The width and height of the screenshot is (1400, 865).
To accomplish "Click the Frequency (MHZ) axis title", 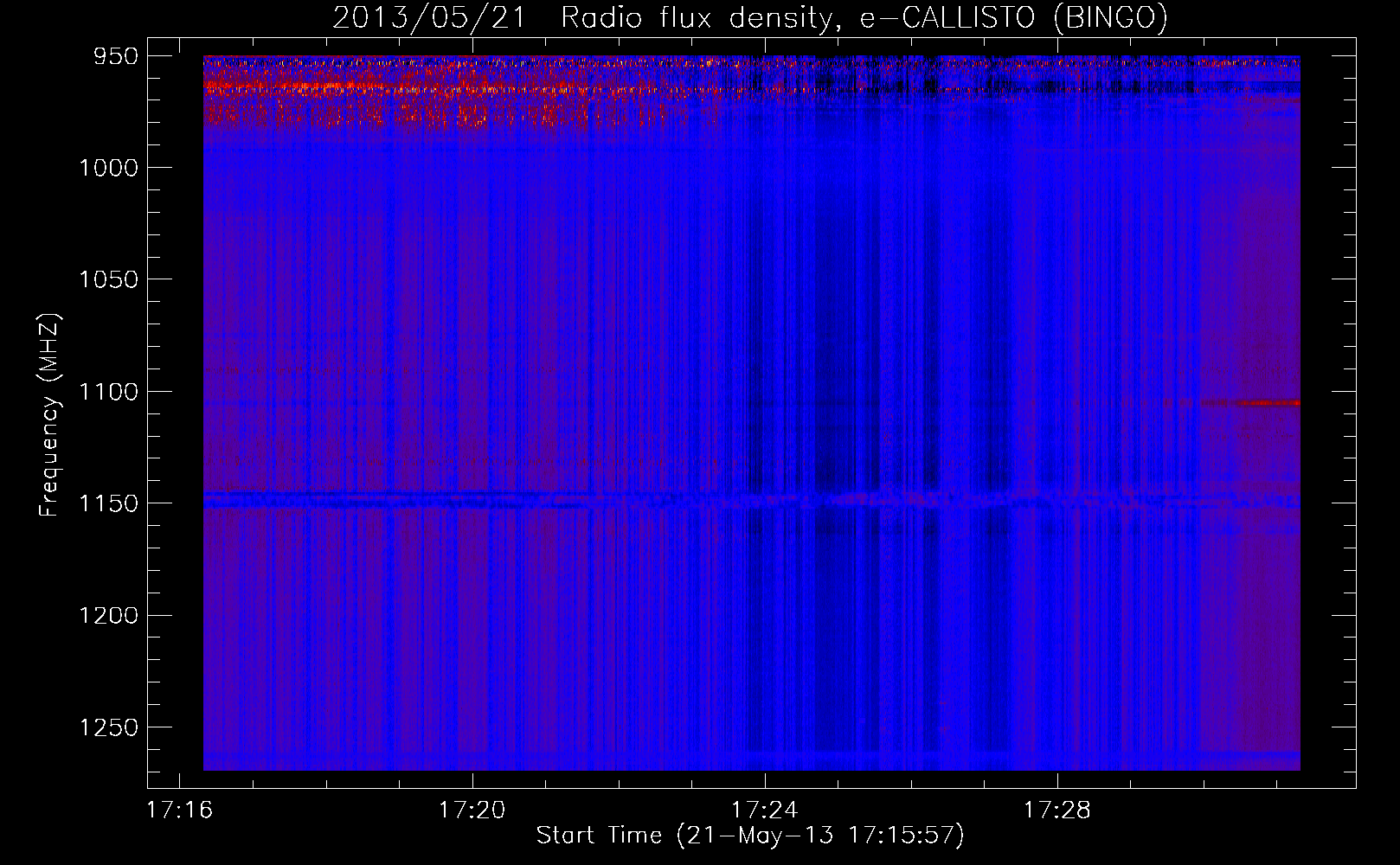I will pos(49,414).
